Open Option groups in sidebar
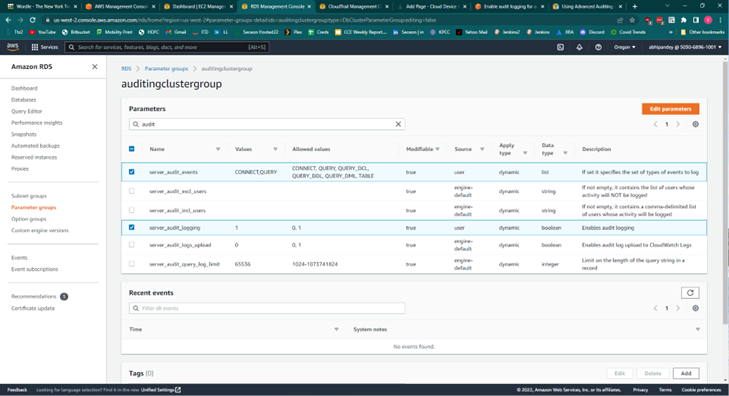729x396 pixels. [29, 219]
